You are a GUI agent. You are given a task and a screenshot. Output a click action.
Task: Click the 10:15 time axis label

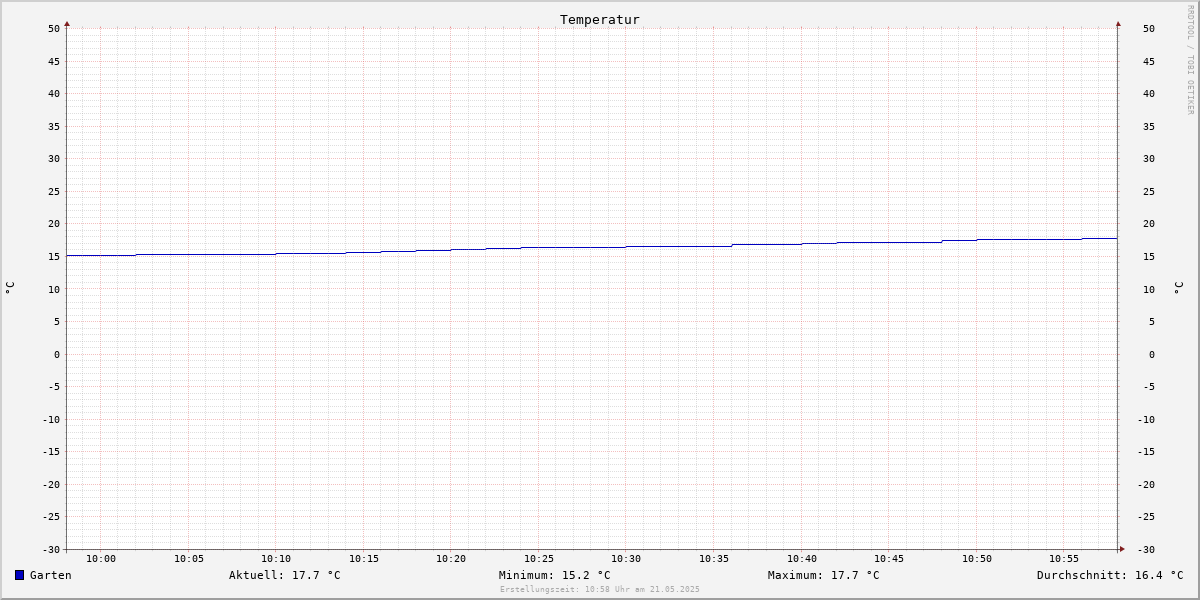(364, 559)
